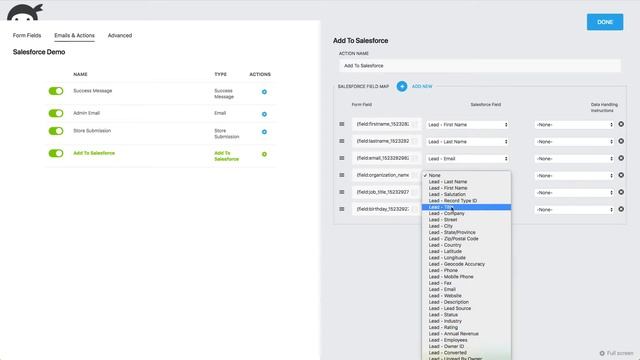Switch to the Form Fields tab
The width and height of the screenshot is (640, 360).
(27, 36)
